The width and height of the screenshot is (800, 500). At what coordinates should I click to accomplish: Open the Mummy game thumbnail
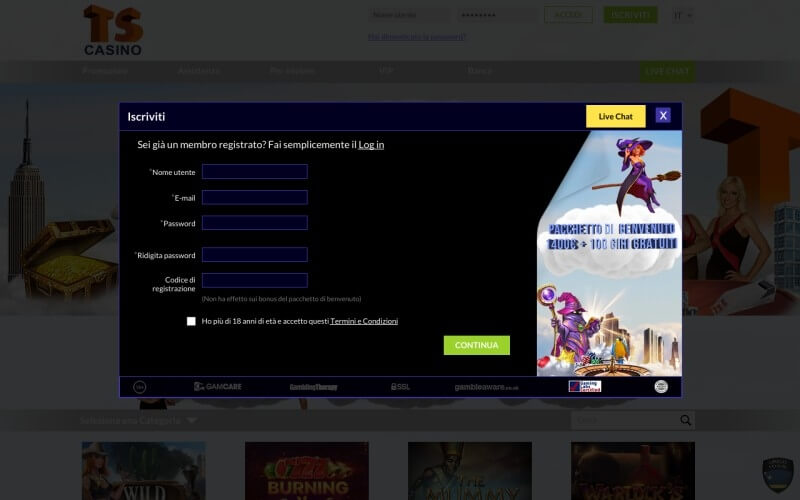point(470,471)
